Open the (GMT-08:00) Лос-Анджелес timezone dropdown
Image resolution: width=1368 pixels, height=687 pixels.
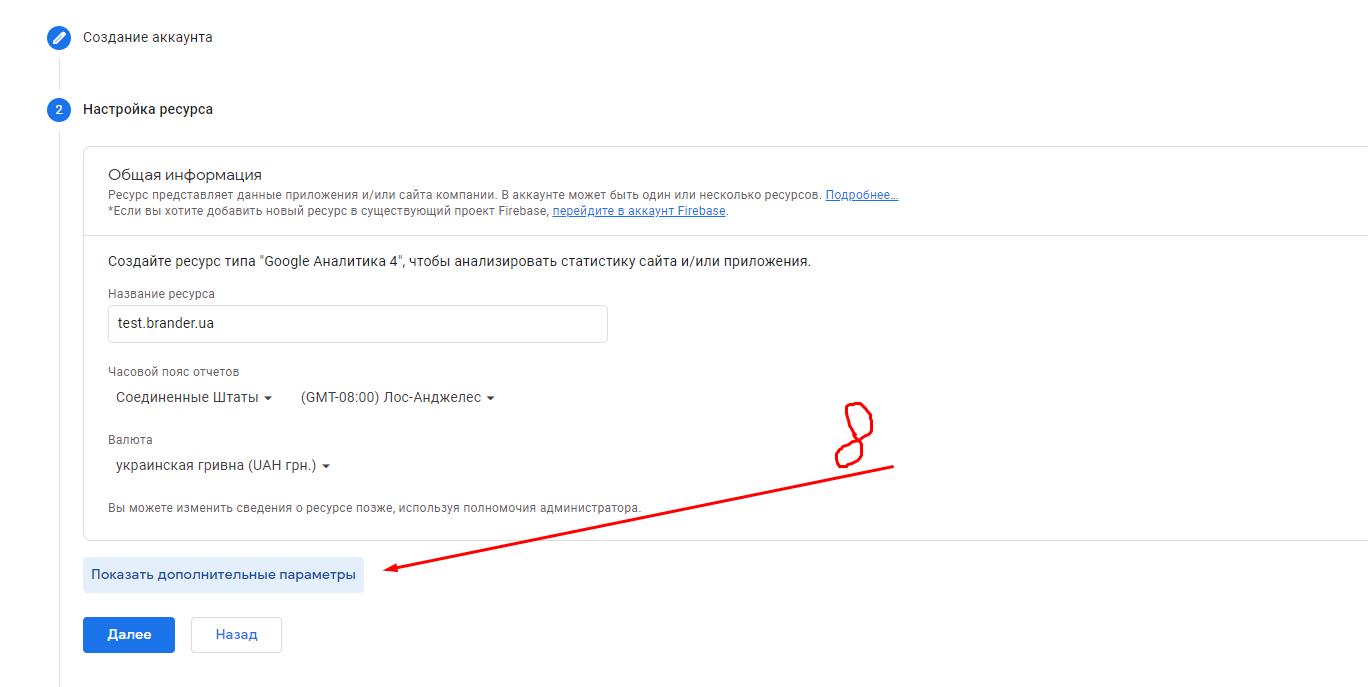pos(397,397)
